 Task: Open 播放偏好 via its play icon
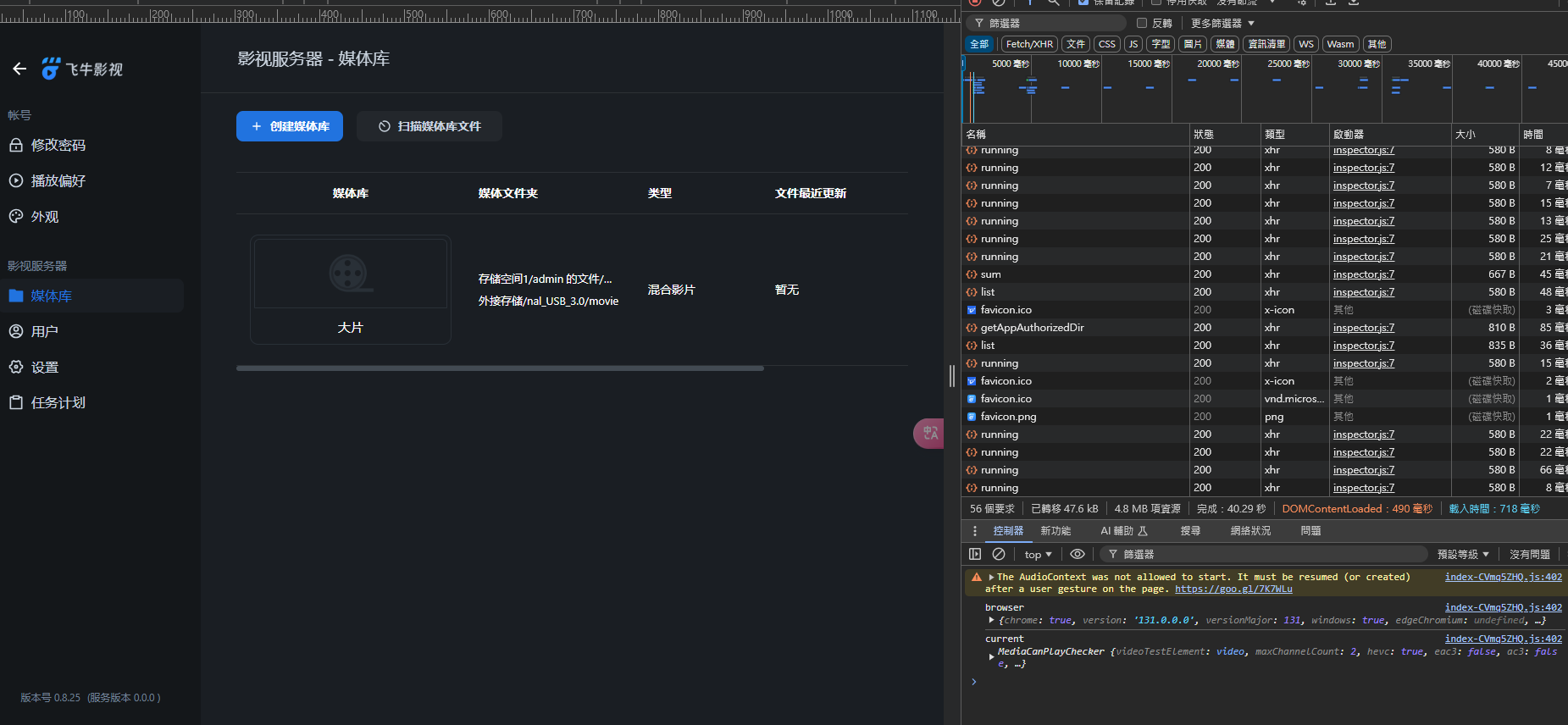click(16, 180)
